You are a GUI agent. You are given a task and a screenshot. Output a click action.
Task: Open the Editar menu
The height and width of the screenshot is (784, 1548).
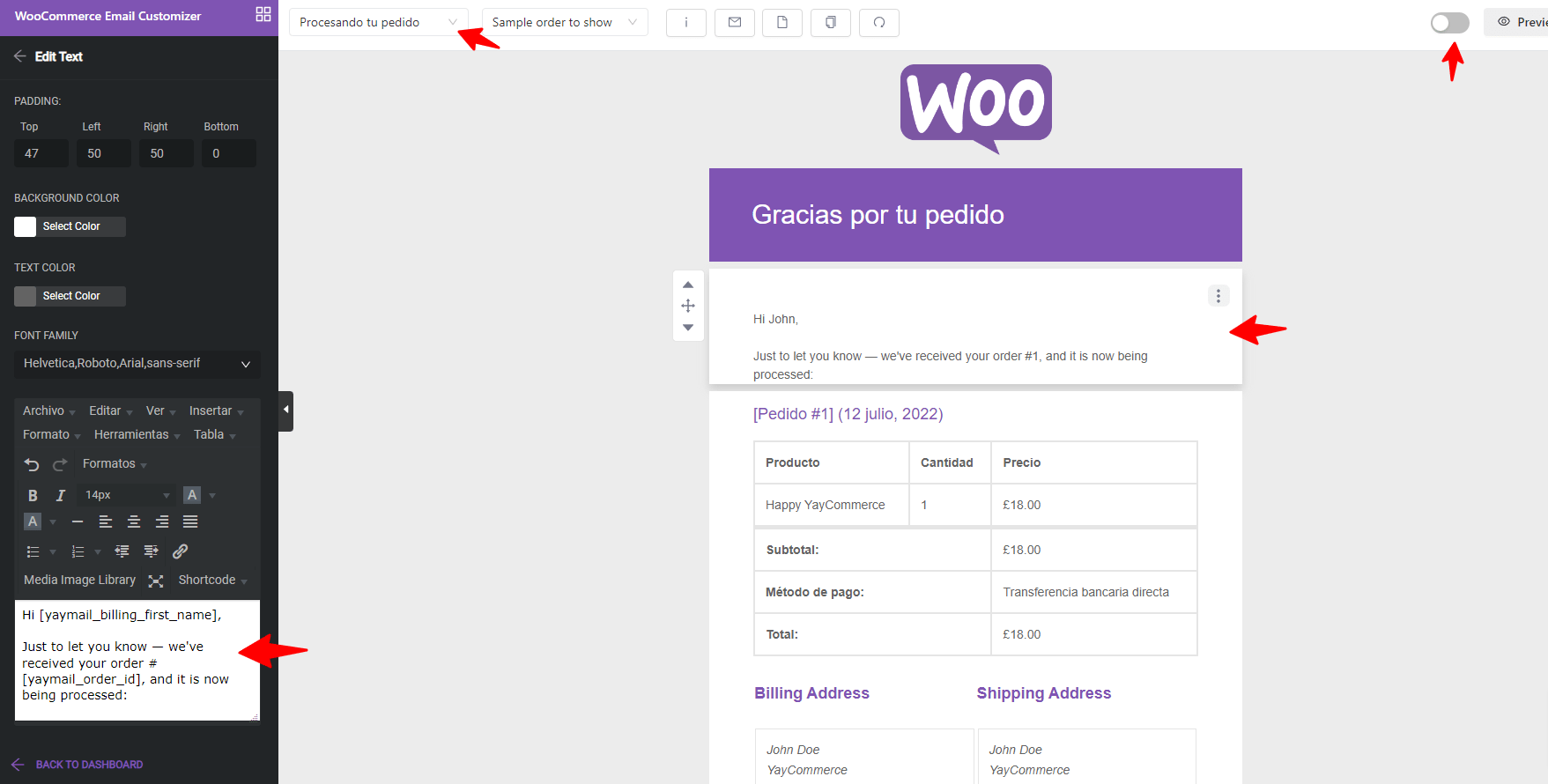(x=110, y=411)
